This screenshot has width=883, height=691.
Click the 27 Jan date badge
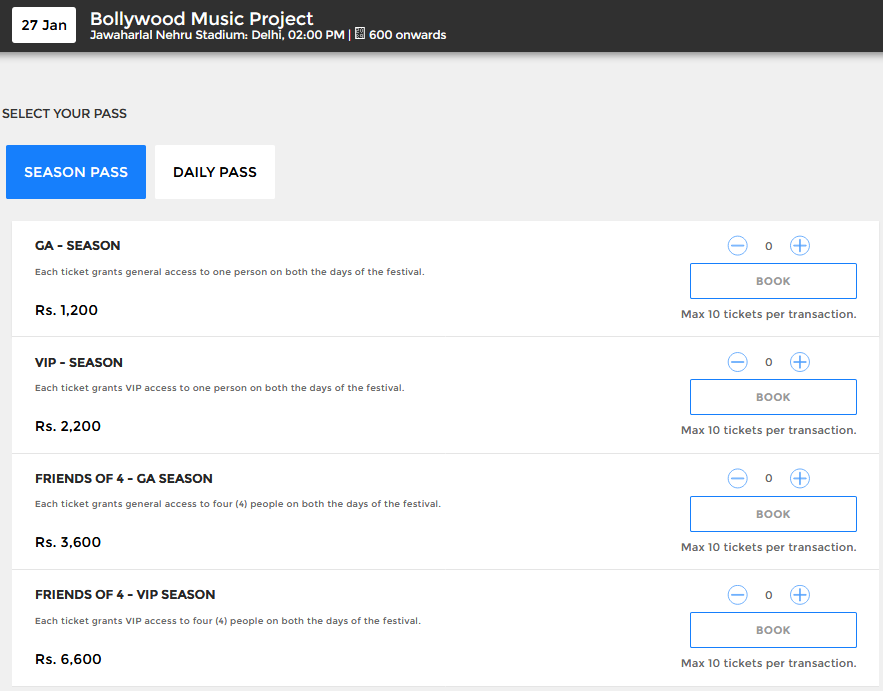44,25
